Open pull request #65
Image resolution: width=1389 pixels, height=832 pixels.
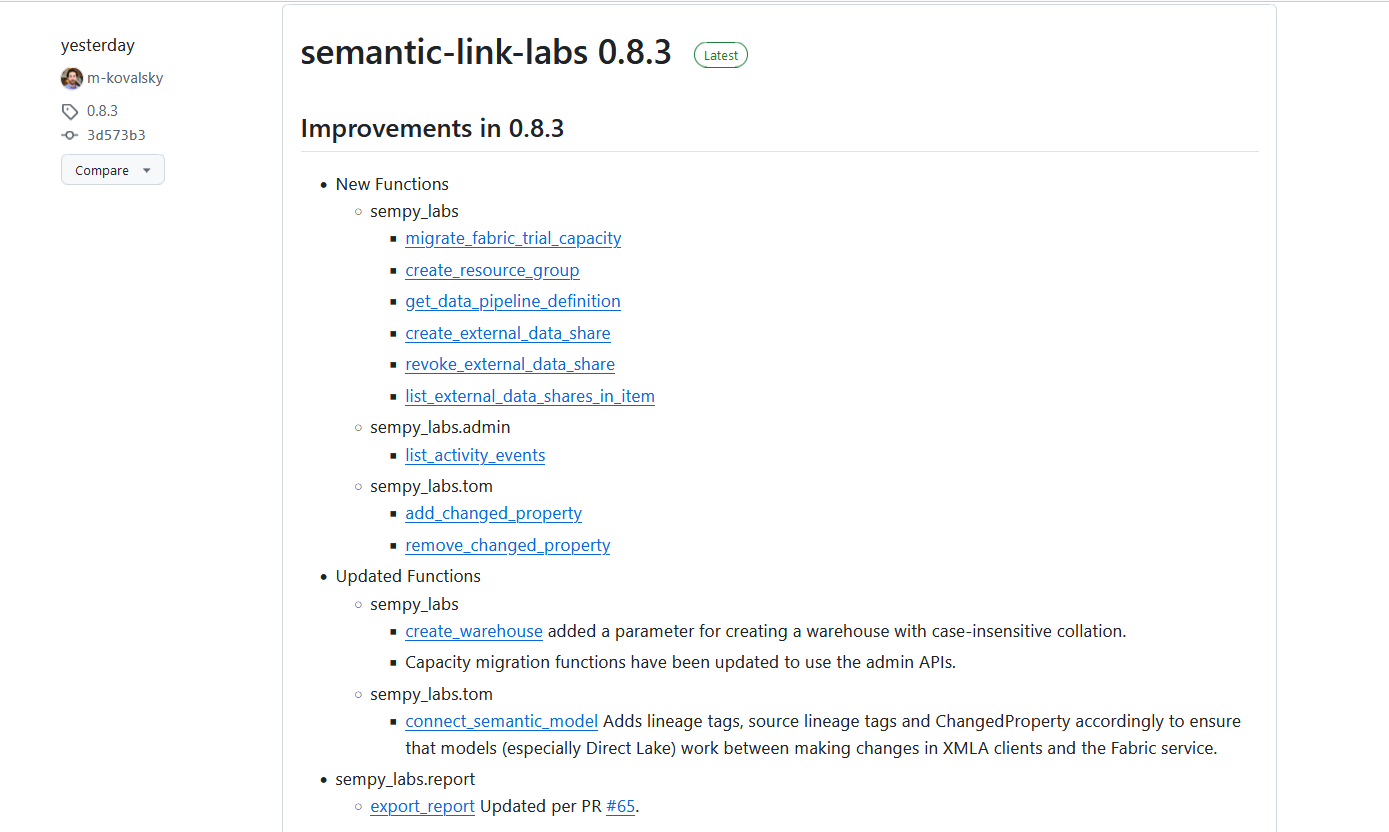point(621,806)
